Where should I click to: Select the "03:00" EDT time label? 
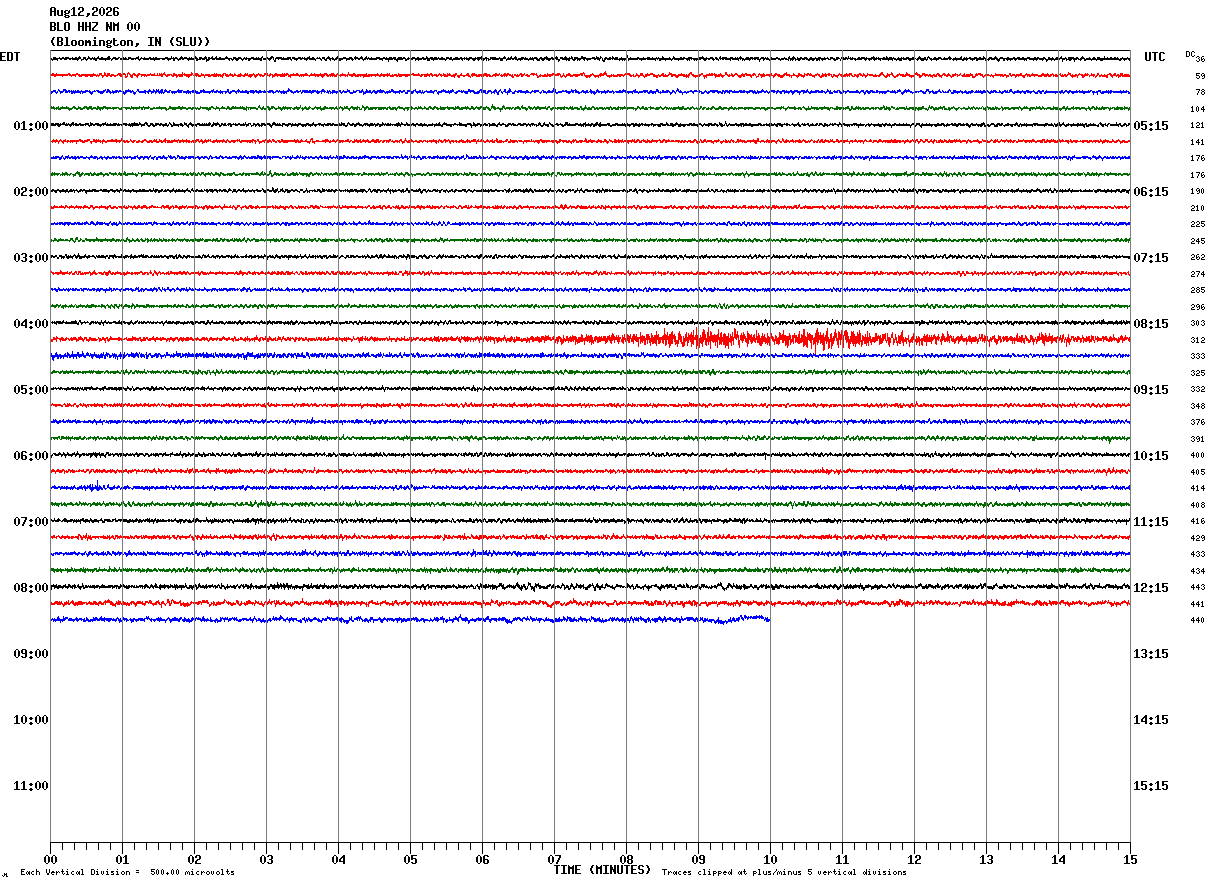point(31,258)
